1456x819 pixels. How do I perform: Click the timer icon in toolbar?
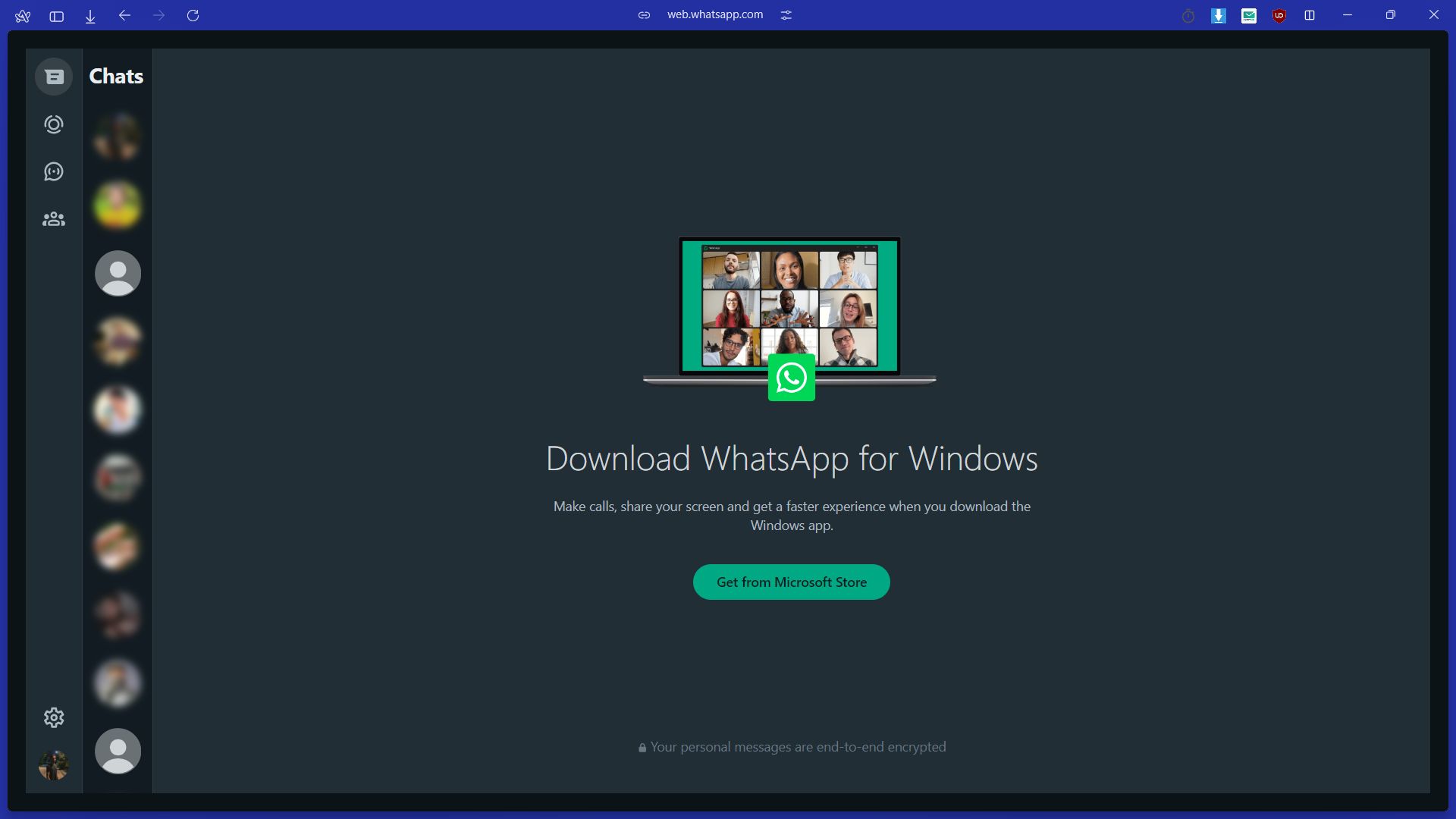point(1188,16)
